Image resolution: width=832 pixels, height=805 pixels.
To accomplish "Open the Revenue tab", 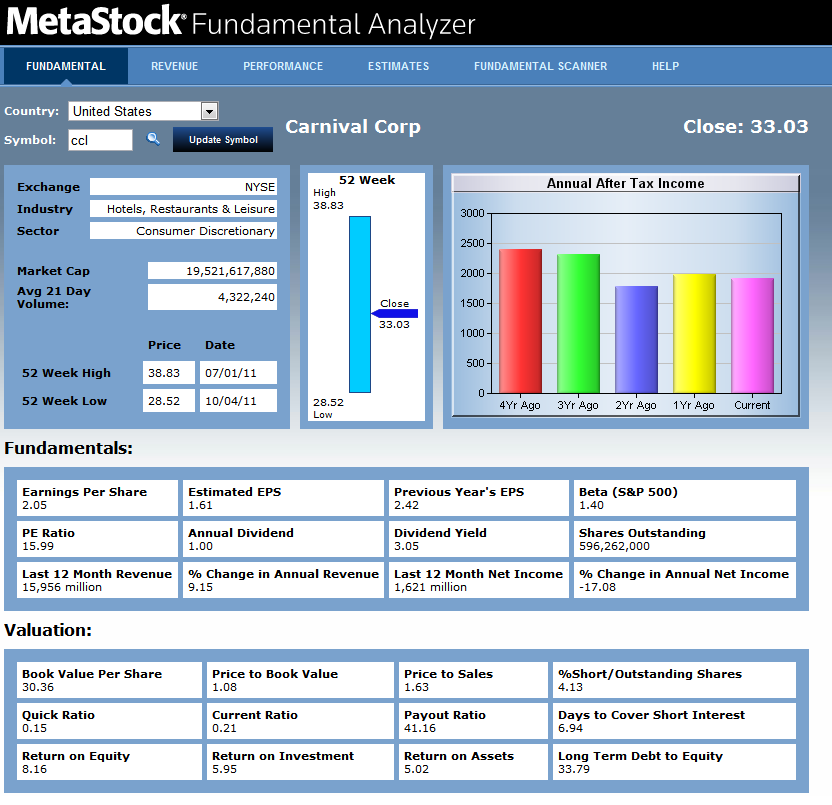I will click(x=175, y=66).
